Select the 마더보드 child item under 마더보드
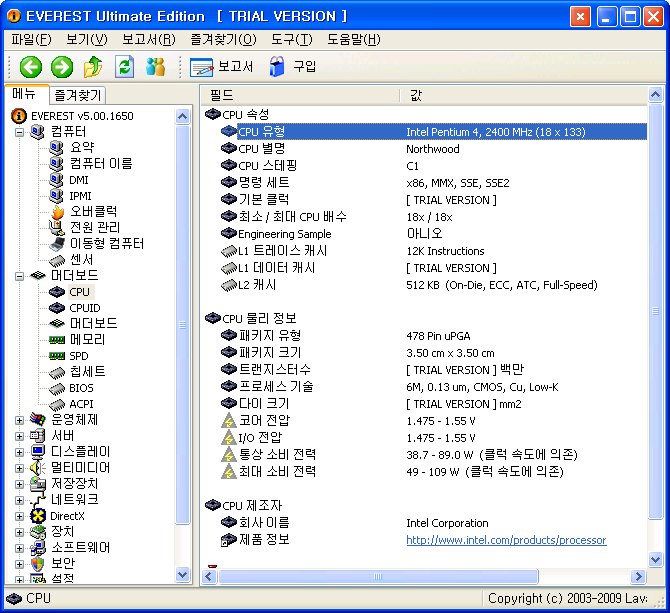This screenshot has height=613, width=670. [93, 323]
